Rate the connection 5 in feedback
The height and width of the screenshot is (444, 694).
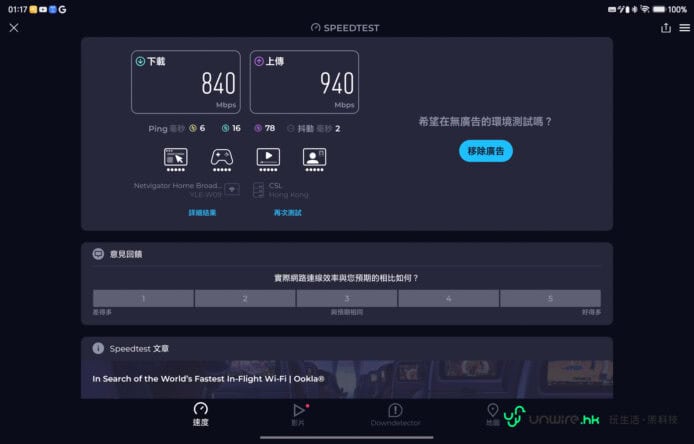pyautogui.click(x=550, y=298)
